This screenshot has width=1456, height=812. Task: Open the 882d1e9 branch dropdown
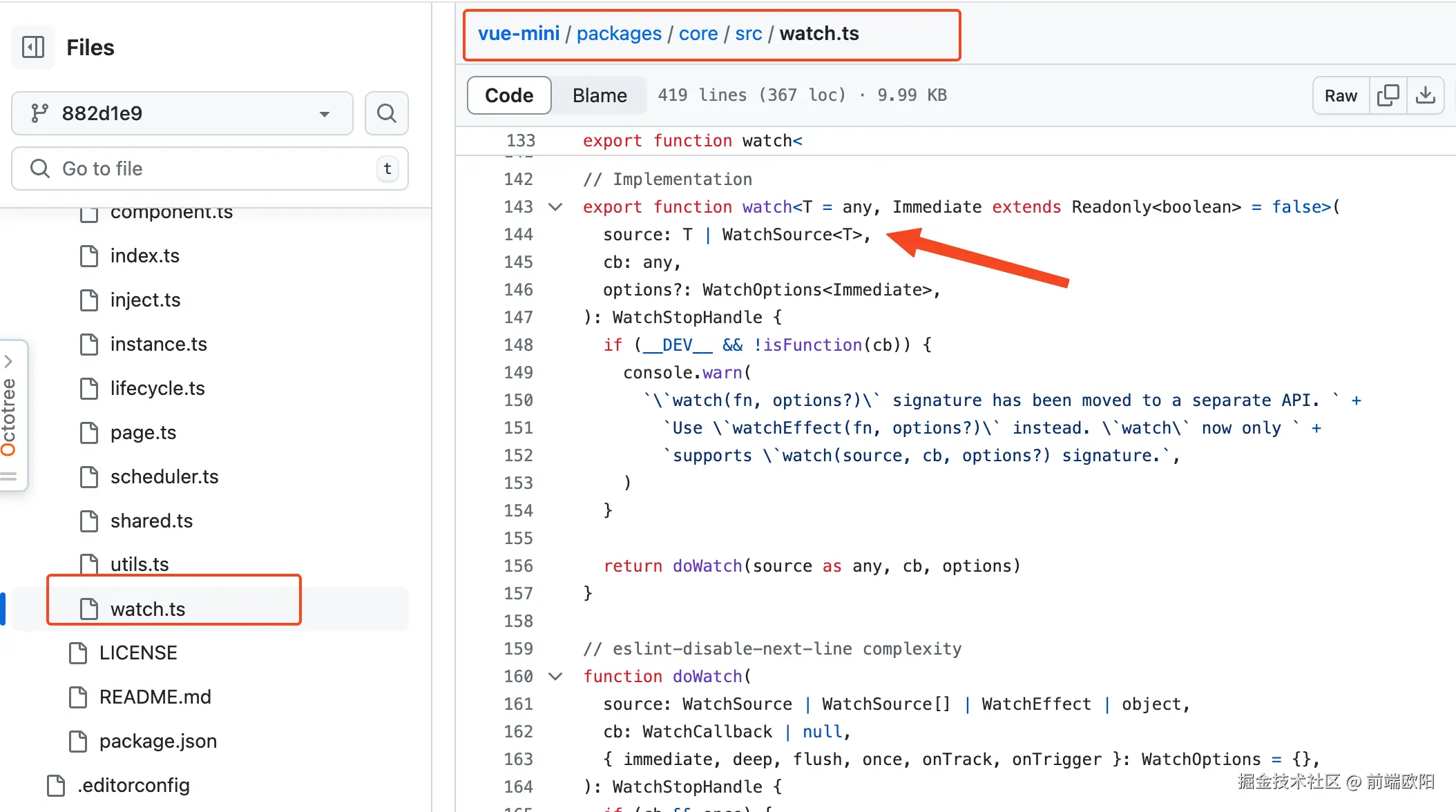[182, 113]
